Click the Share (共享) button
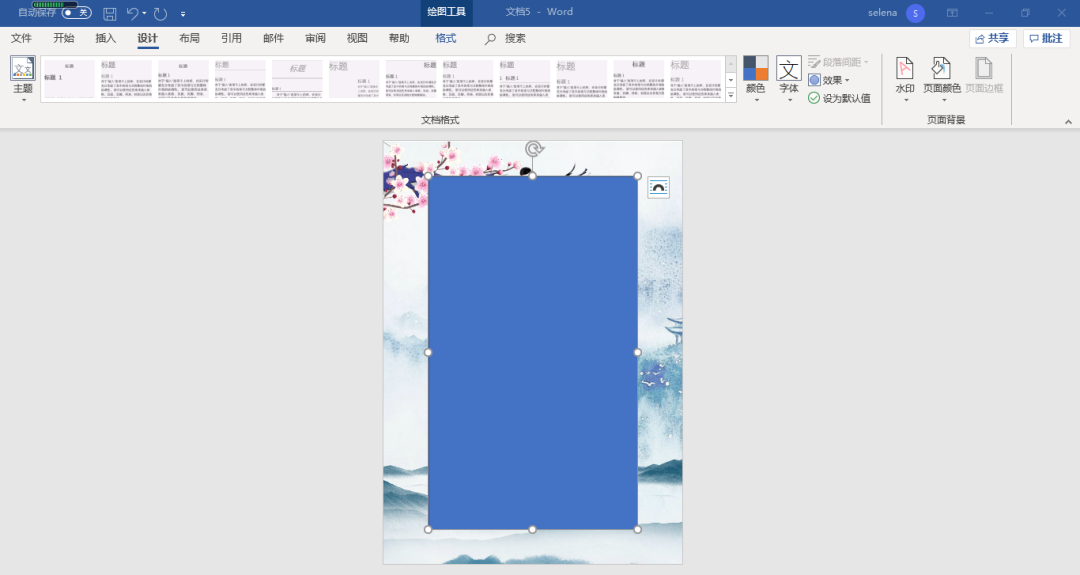 (993, 39)
